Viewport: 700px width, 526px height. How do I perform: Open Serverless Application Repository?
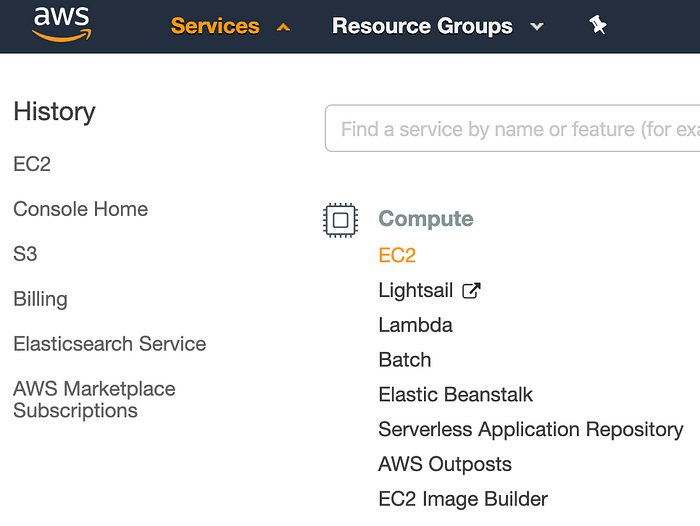[531, 429]
